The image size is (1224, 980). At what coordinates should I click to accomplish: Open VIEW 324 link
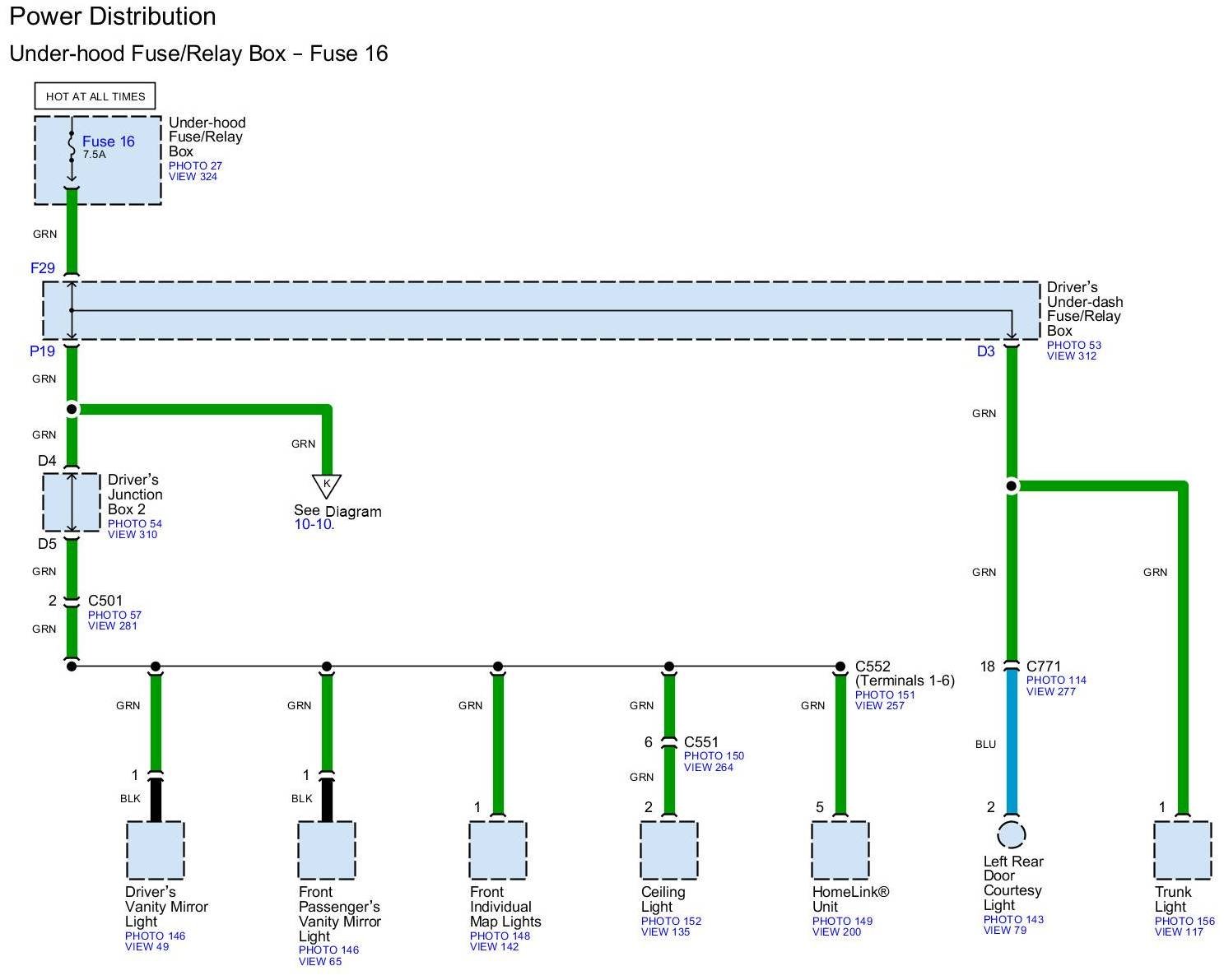pos(193,177)
